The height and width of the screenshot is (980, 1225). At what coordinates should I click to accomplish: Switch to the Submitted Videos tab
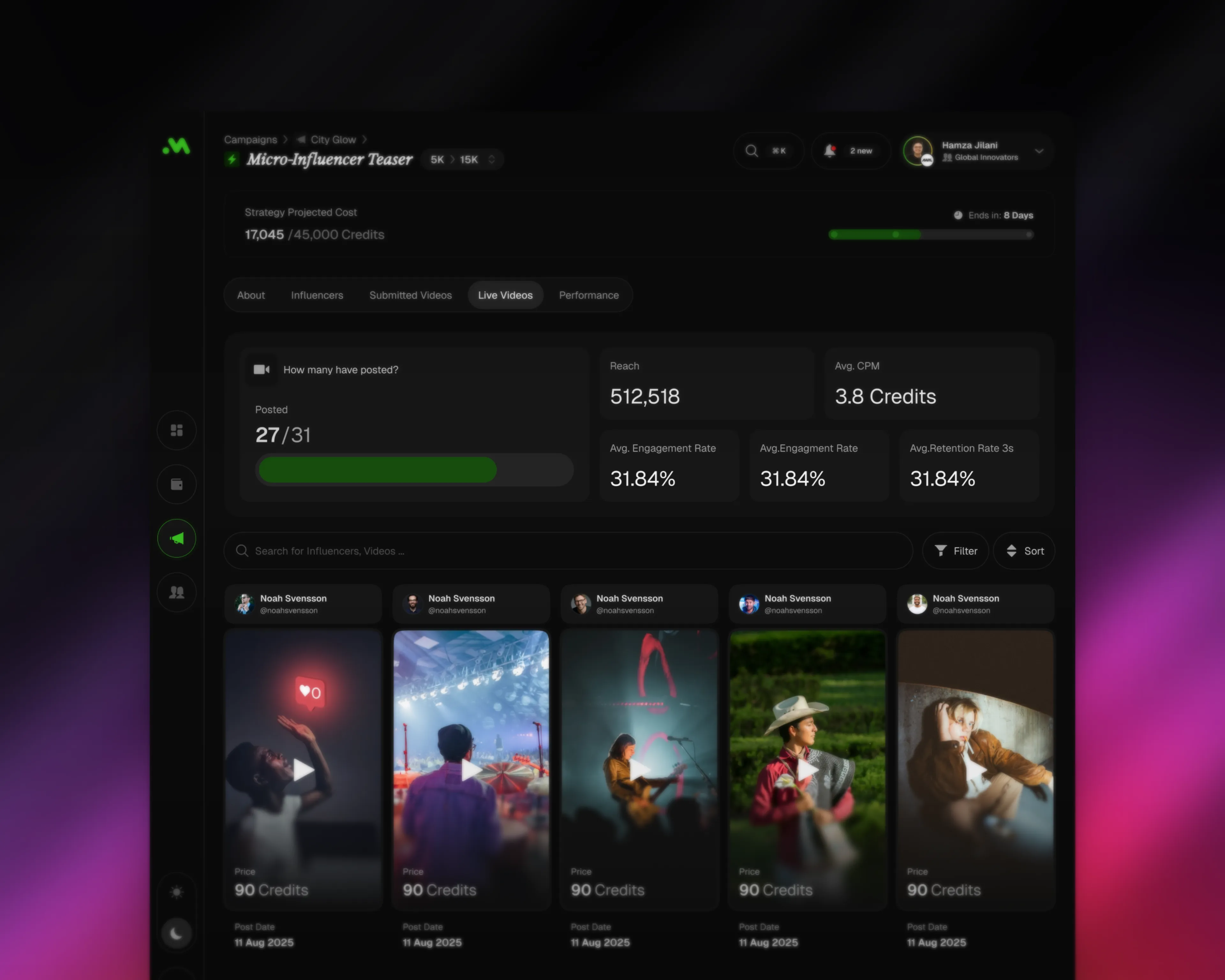(410, 295)
